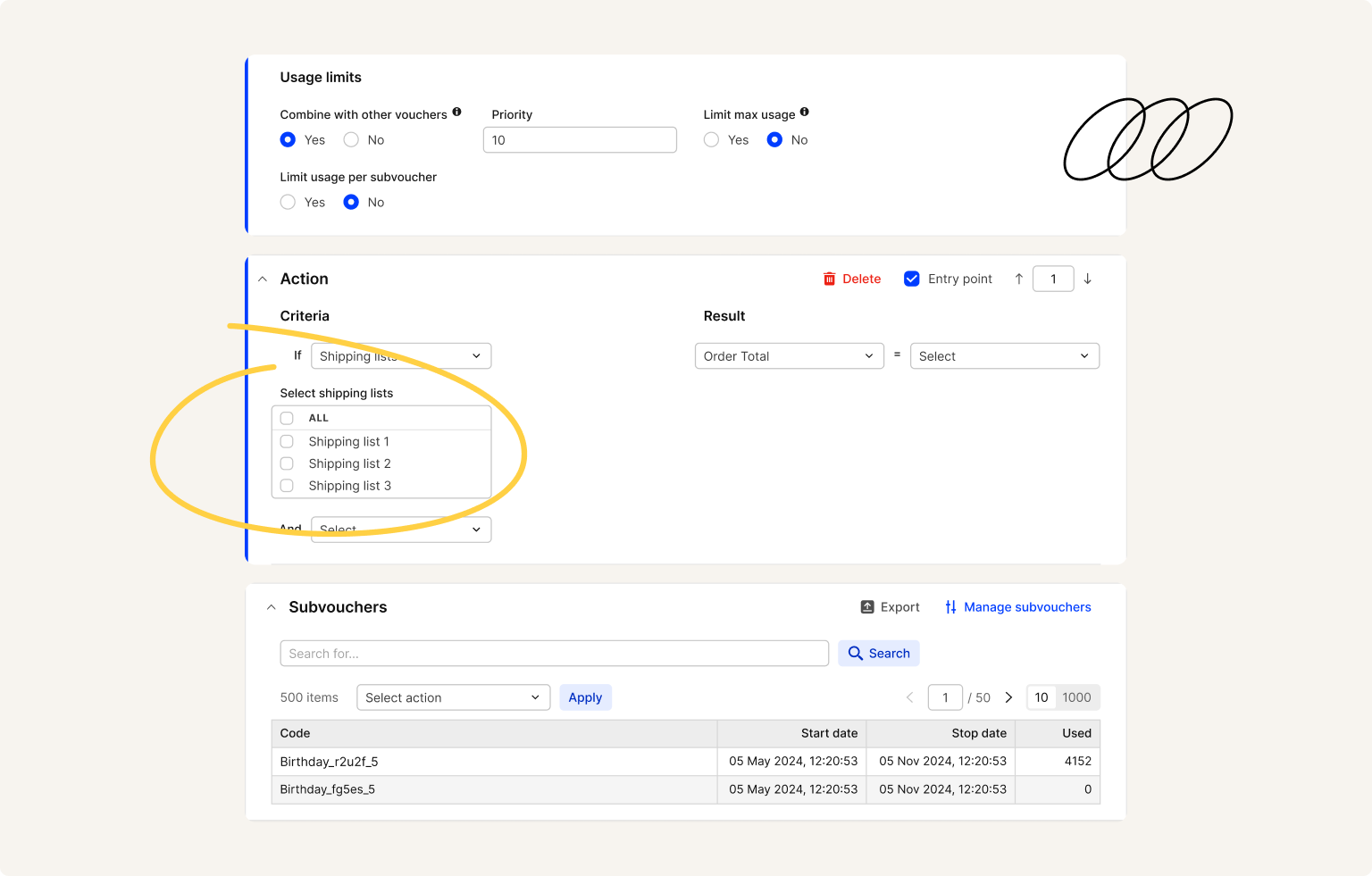The width and height of the screenshot is (1372, 876).
Task: Select No for Combine with other vouchers
Action: [351, 140]
